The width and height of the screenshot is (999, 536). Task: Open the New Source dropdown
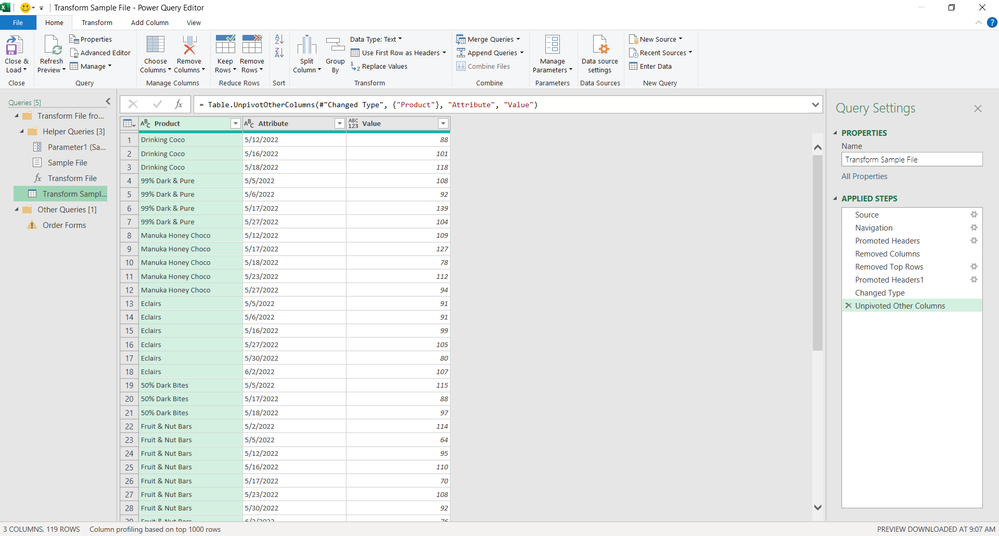pos(656,40)
